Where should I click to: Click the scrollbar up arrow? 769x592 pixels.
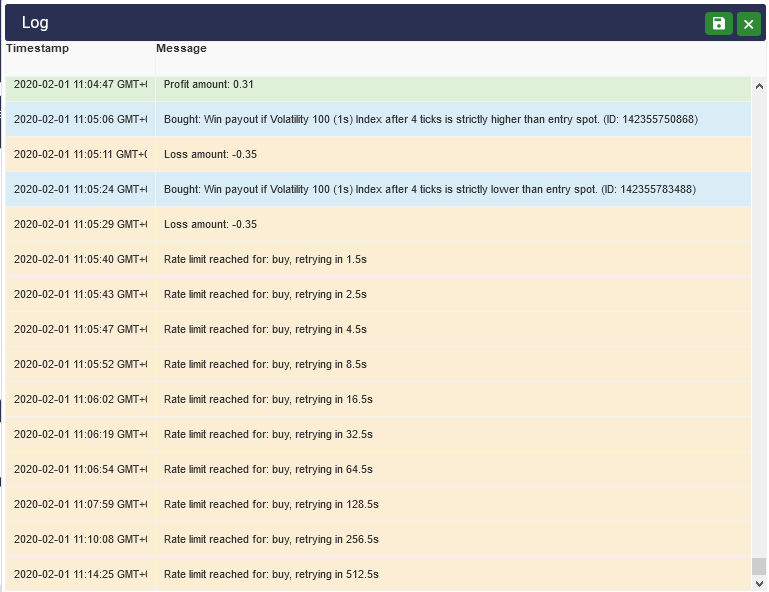(759, 86)
